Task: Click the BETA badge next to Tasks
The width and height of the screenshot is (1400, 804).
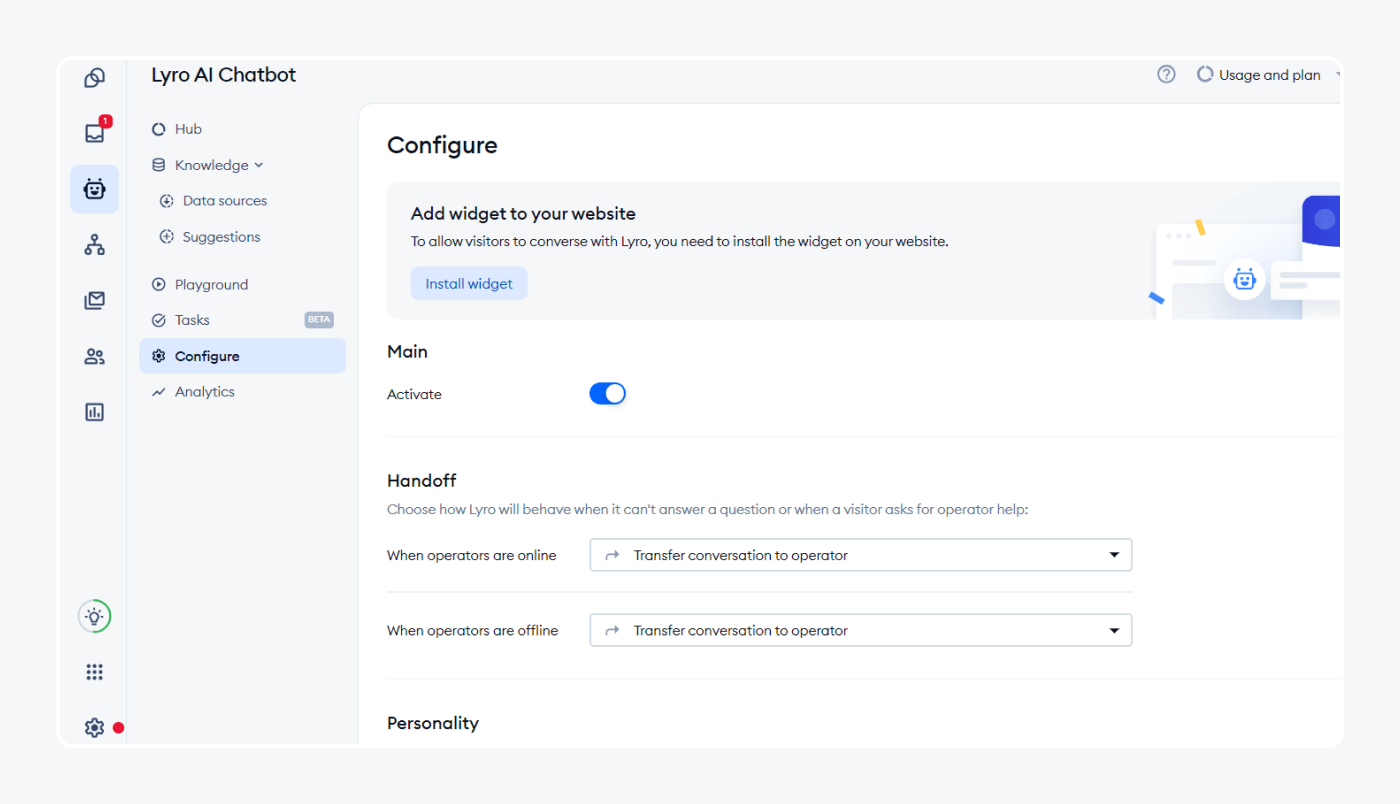Action: click(x=319, y=320)
